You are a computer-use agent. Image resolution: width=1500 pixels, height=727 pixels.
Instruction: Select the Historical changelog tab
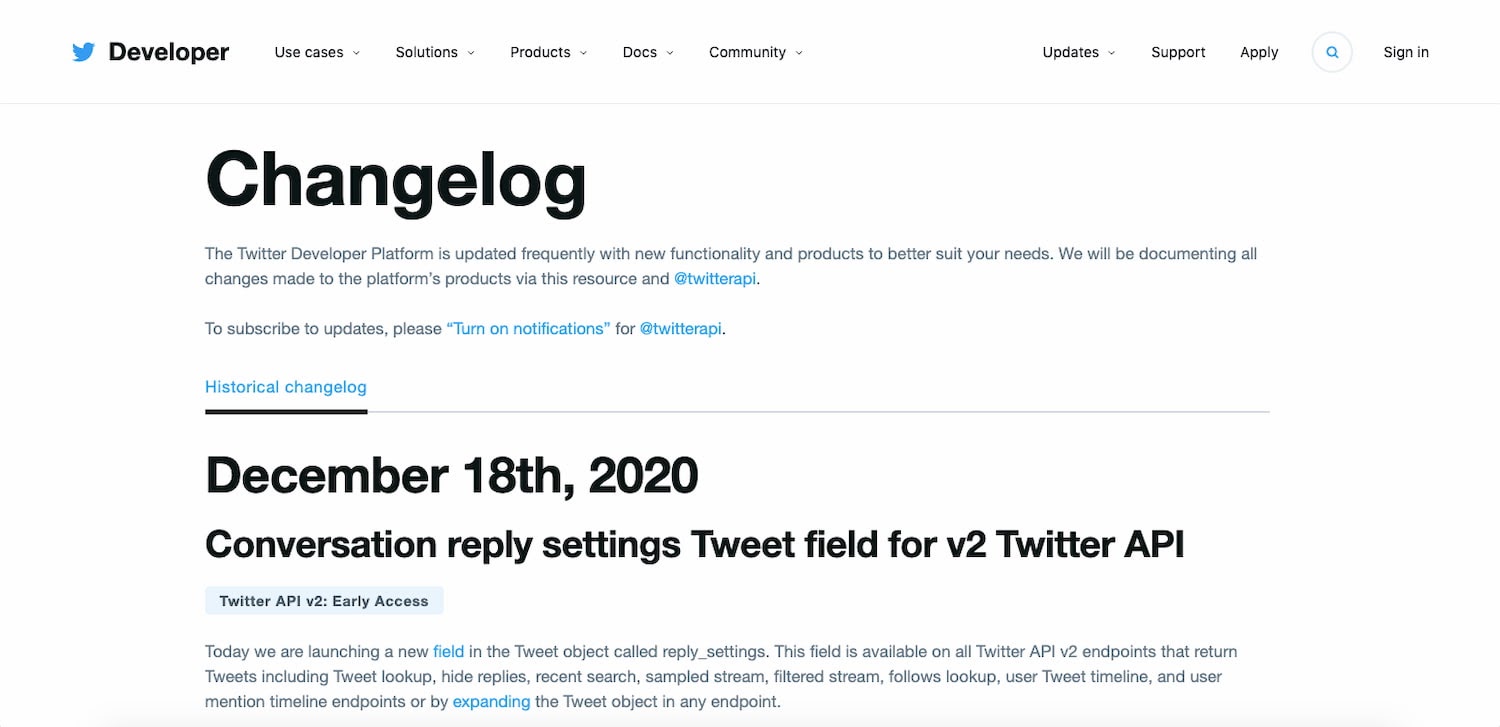point(286,387)
